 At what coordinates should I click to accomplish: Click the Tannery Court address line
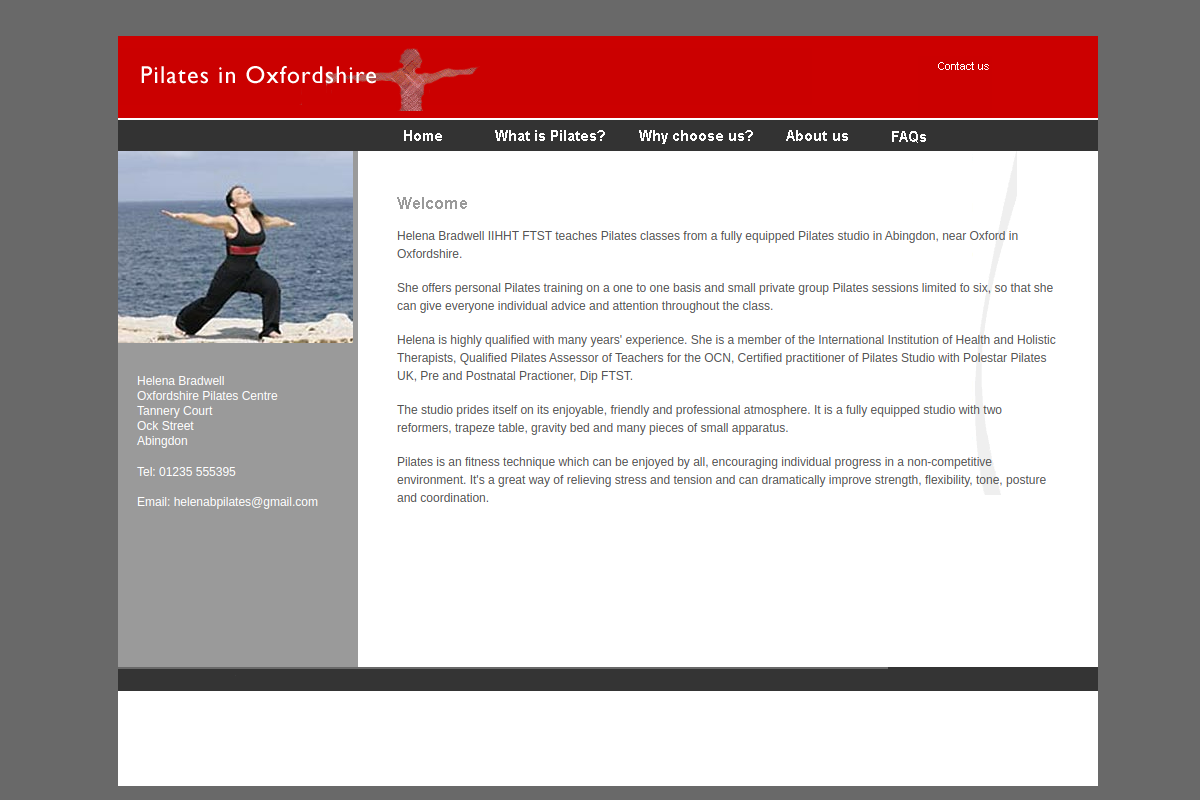(x=175, y=411)
